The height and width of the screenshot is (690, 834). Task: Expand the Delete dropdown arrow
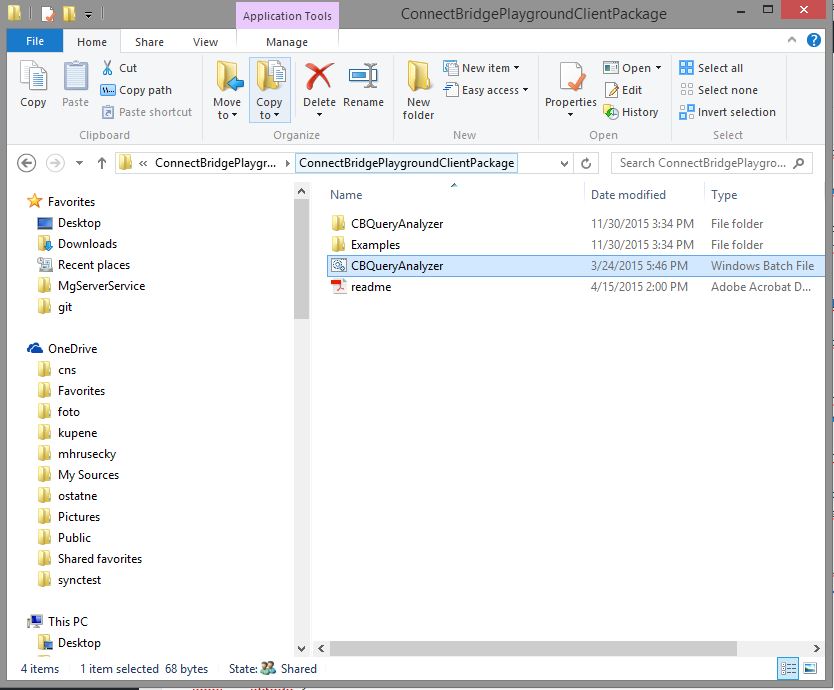click(319, 114)
